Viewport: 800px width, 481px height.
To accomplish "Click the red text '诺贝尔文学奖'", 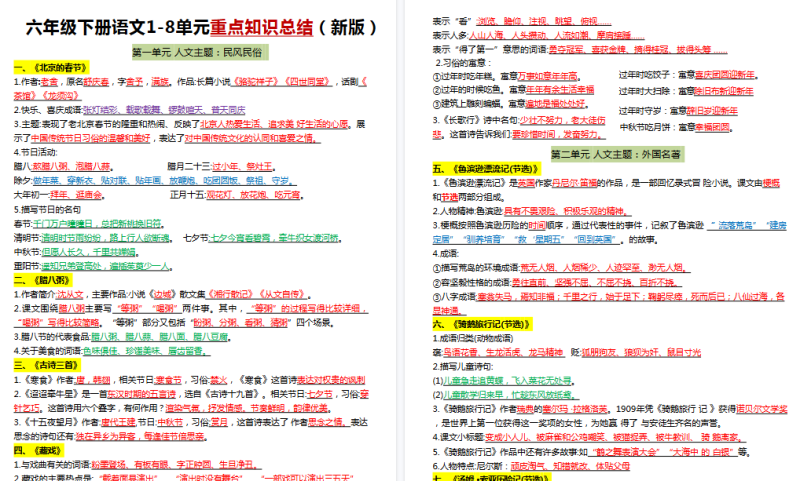I will [x=761, y=409].
